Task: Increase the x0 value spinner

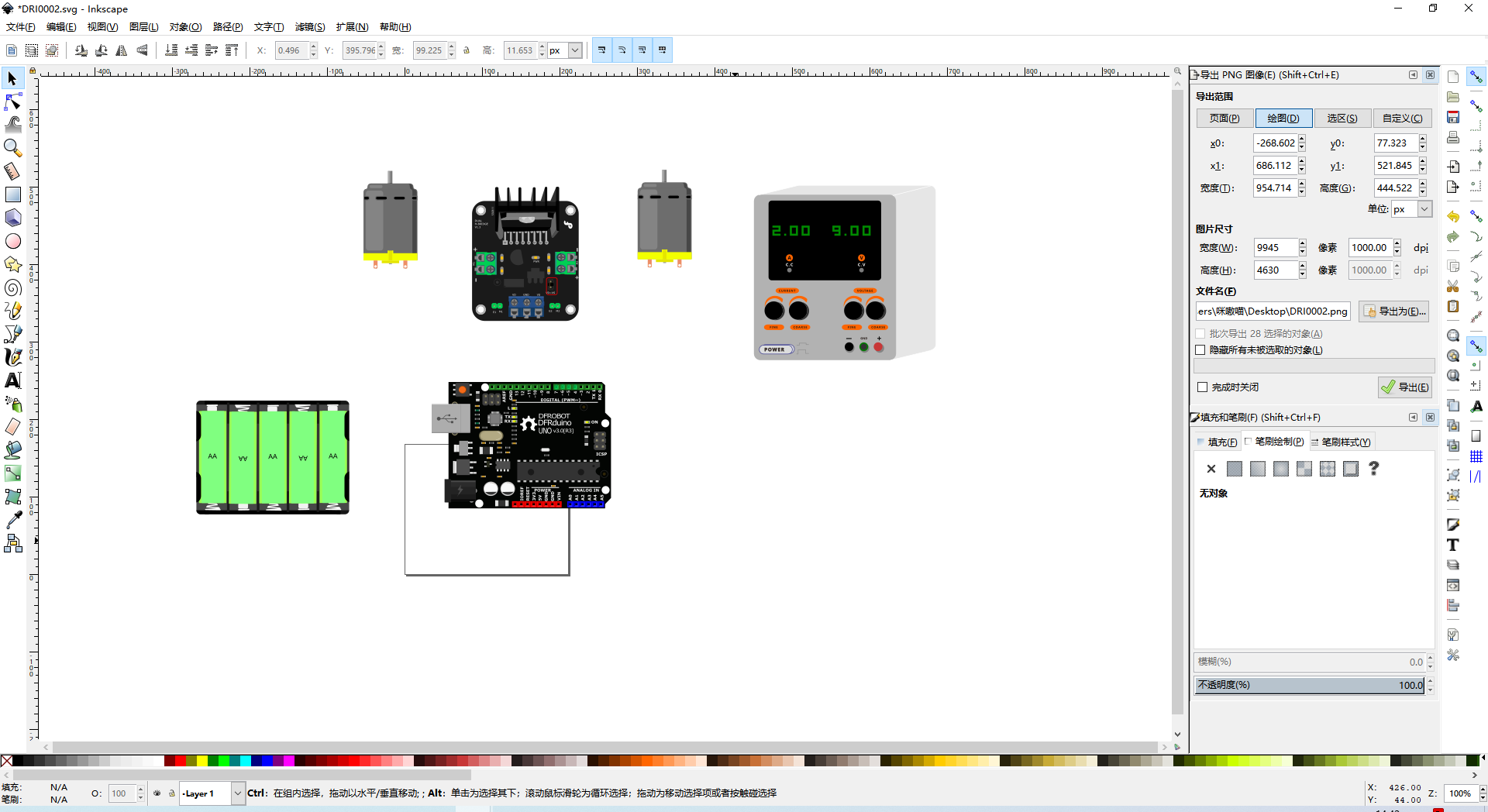Action: 1302,139
